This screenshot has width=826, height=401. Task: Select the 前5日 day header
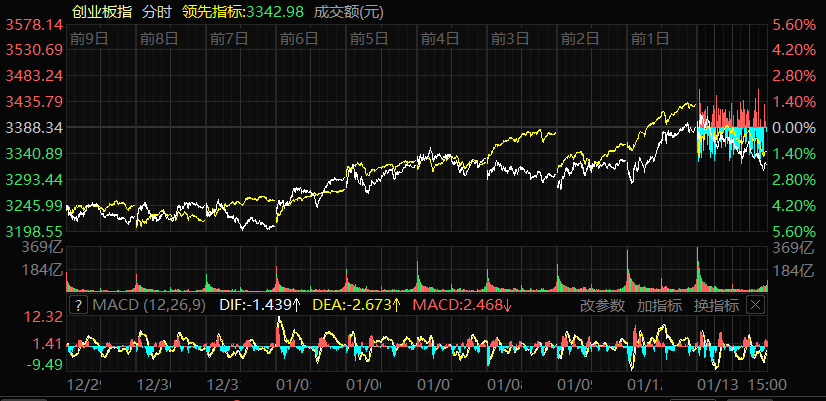point(370,39)
